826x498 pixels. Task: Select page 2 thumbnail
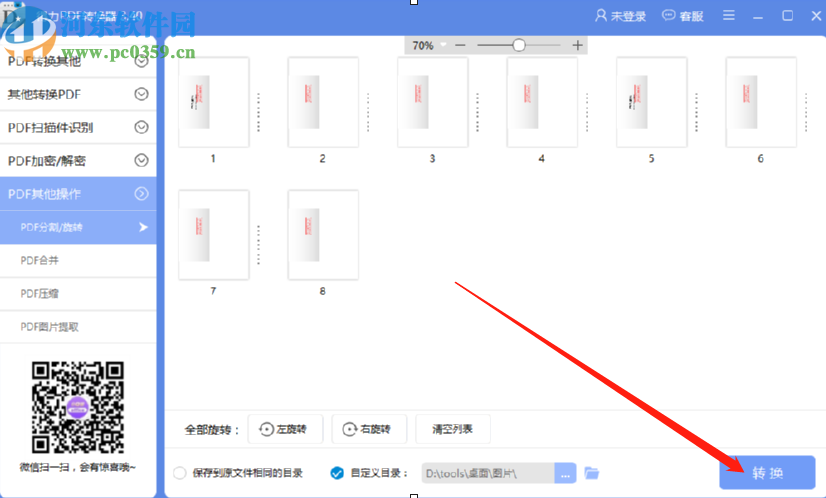323,102
